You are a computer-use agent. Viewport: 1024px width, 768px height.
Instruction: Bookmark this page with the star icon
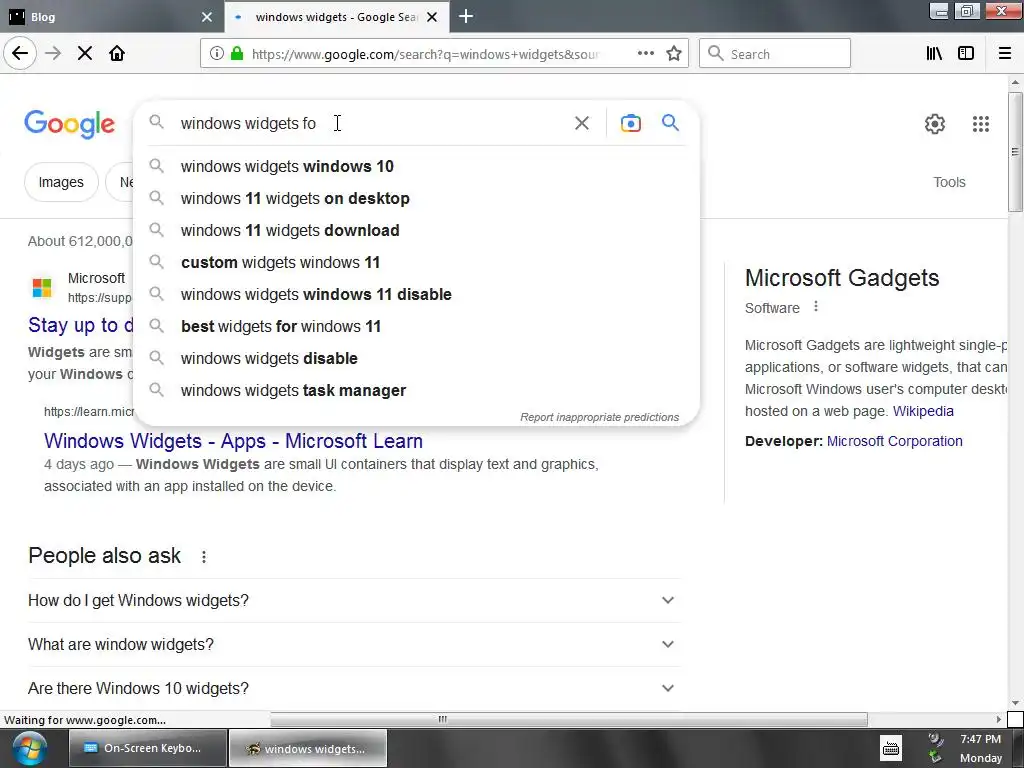[x=674, y=54]
